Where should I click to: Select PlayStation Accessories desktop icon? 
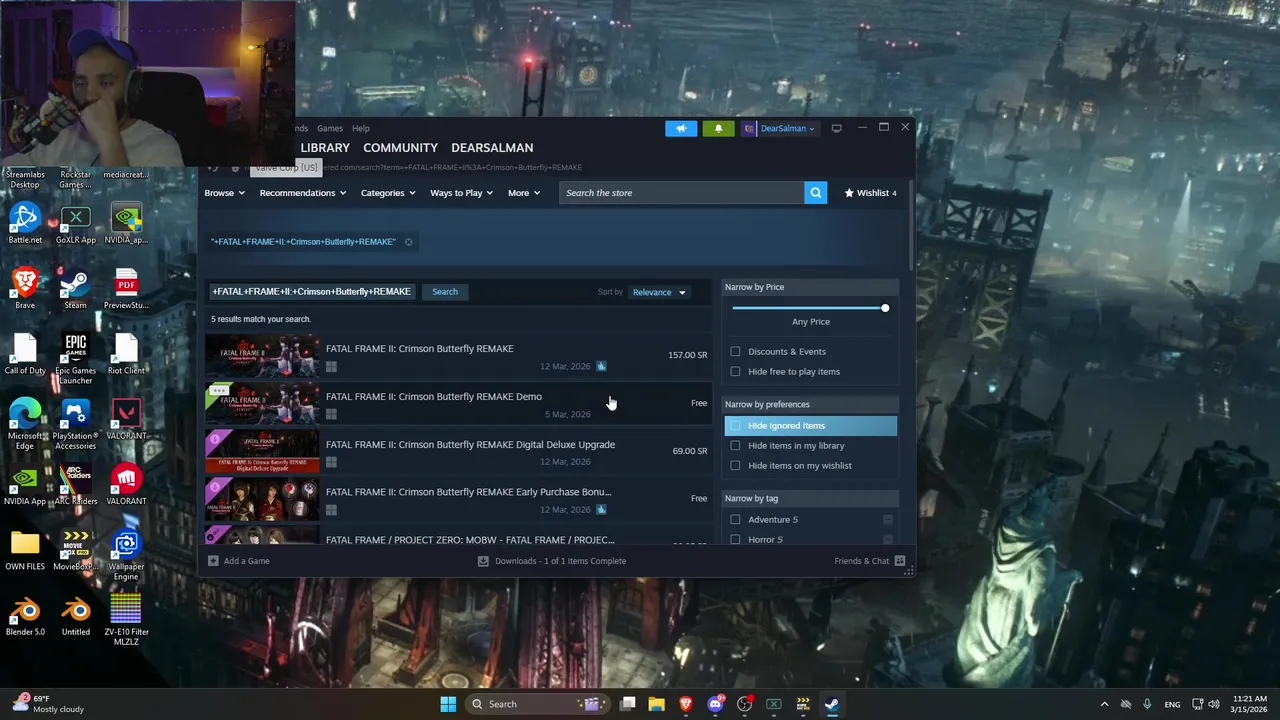(x=75, y=424)
